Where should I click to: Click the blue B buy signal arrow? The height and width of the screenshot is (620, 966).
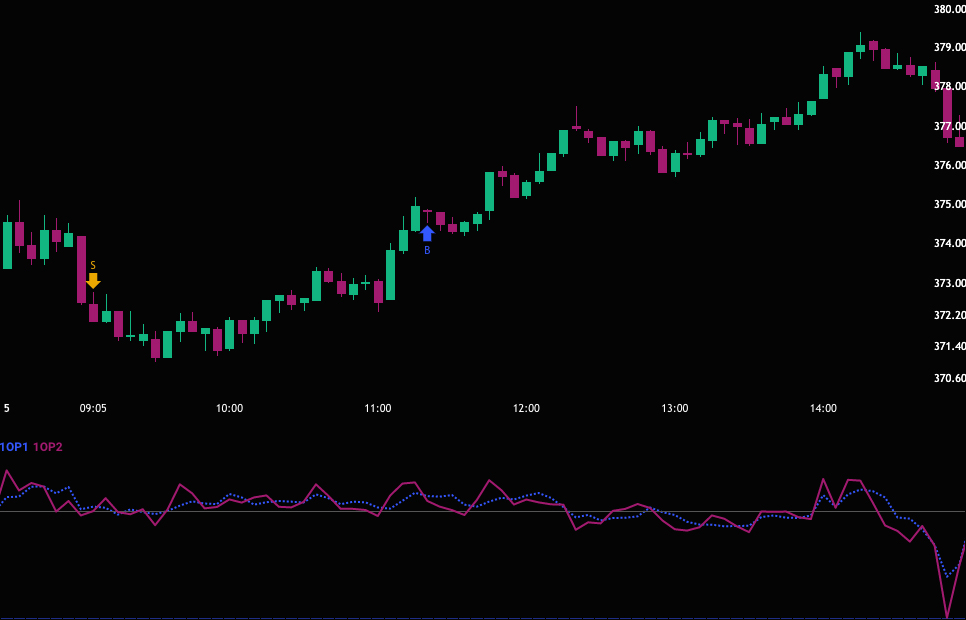click(427, 234)
